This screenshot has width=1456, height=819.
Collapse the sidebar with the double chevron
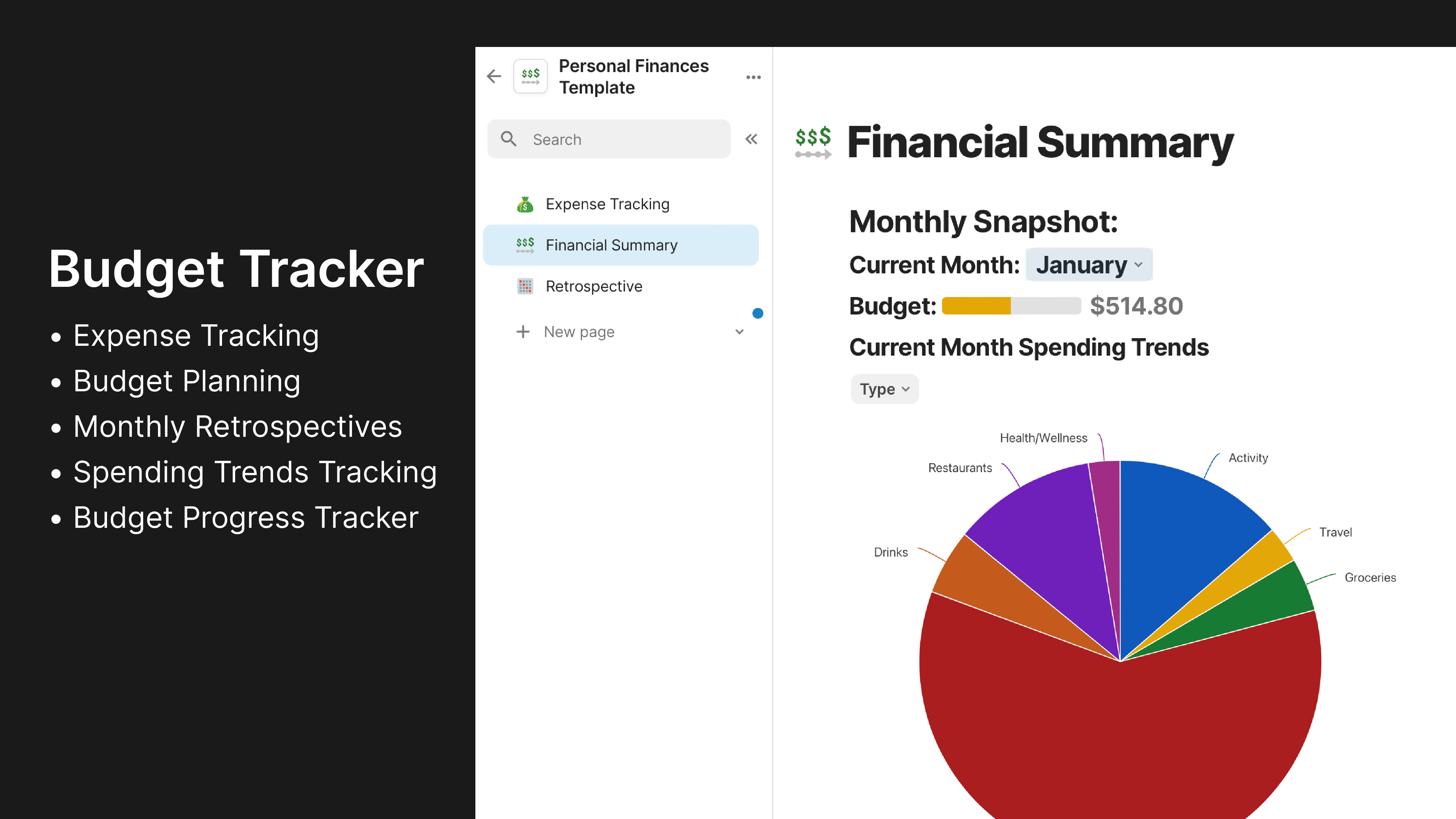pyautogui.click(x=751, y=139)
